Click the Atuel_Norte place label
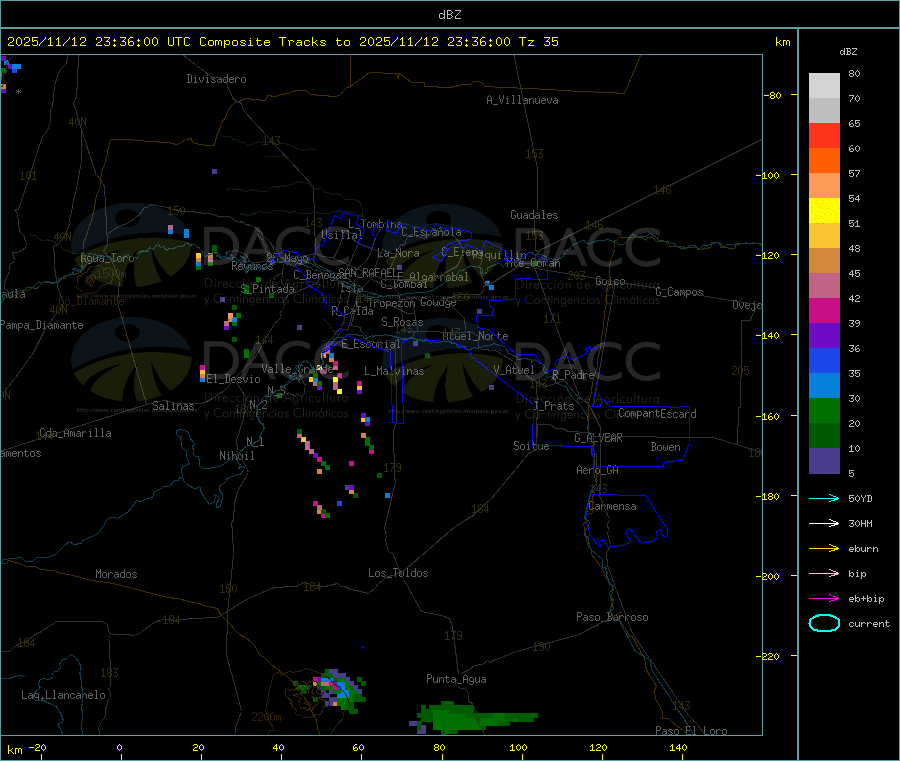The image size is (900, 761). click(475, 336)
